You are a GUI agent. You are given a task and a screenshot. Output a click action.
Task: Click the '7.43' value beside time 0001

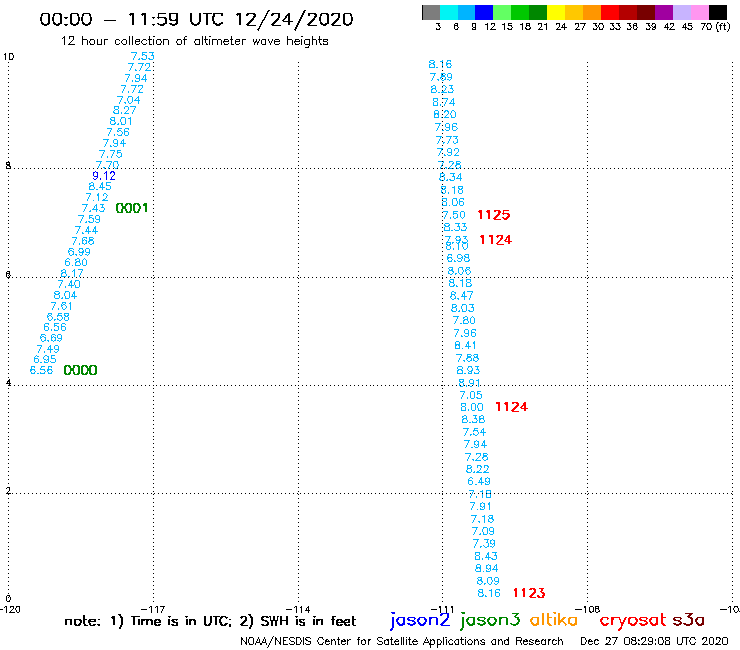93,208
